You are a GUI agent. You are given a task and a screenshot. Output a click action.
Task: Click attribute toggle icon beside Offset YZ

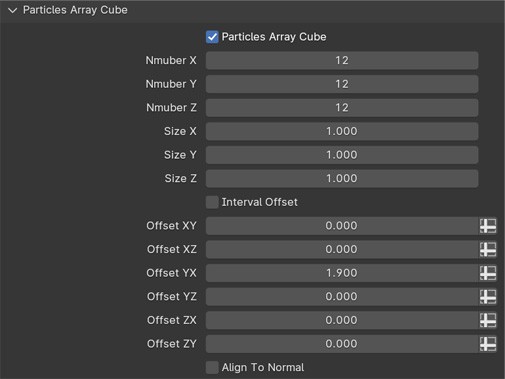pyautogui.click(x=488, y=297)
